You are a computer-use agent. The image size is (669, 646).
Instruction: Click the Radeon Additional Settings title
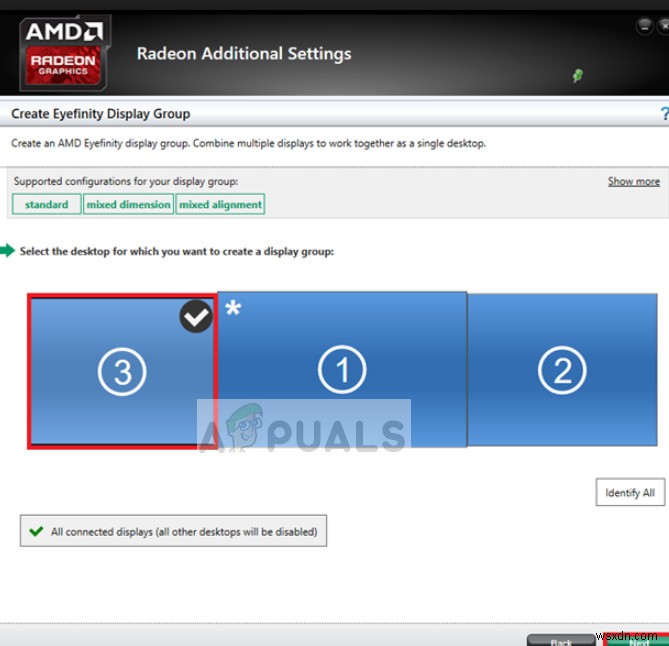click(244, 54)
